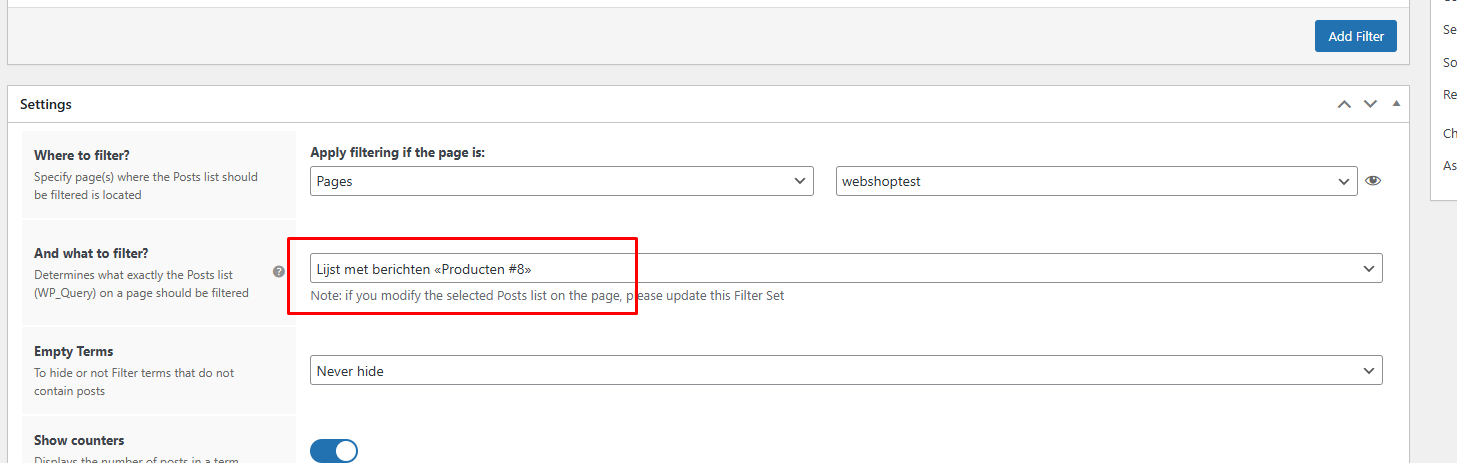
Task: Move Settings panel up with chevron
Action: [1344, 104]
